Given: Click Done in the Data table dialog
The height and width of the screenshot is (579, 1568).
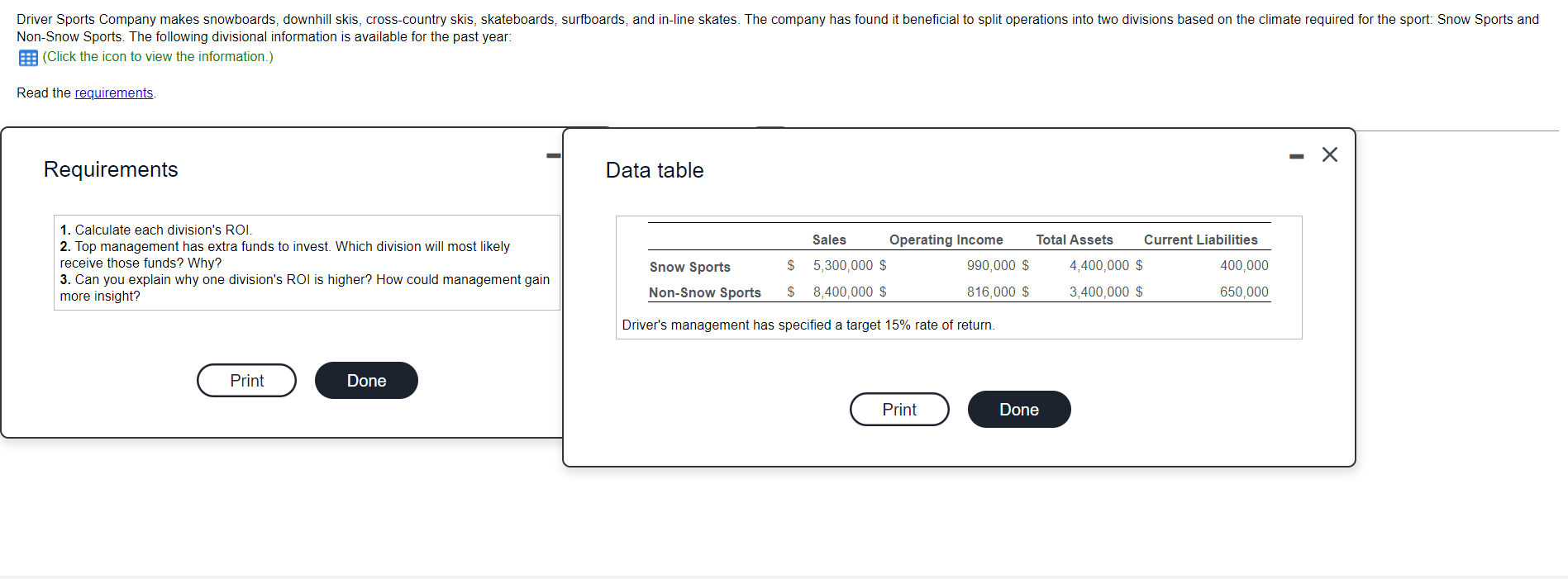Looking at the screenshot, I should click(1019, 410).
